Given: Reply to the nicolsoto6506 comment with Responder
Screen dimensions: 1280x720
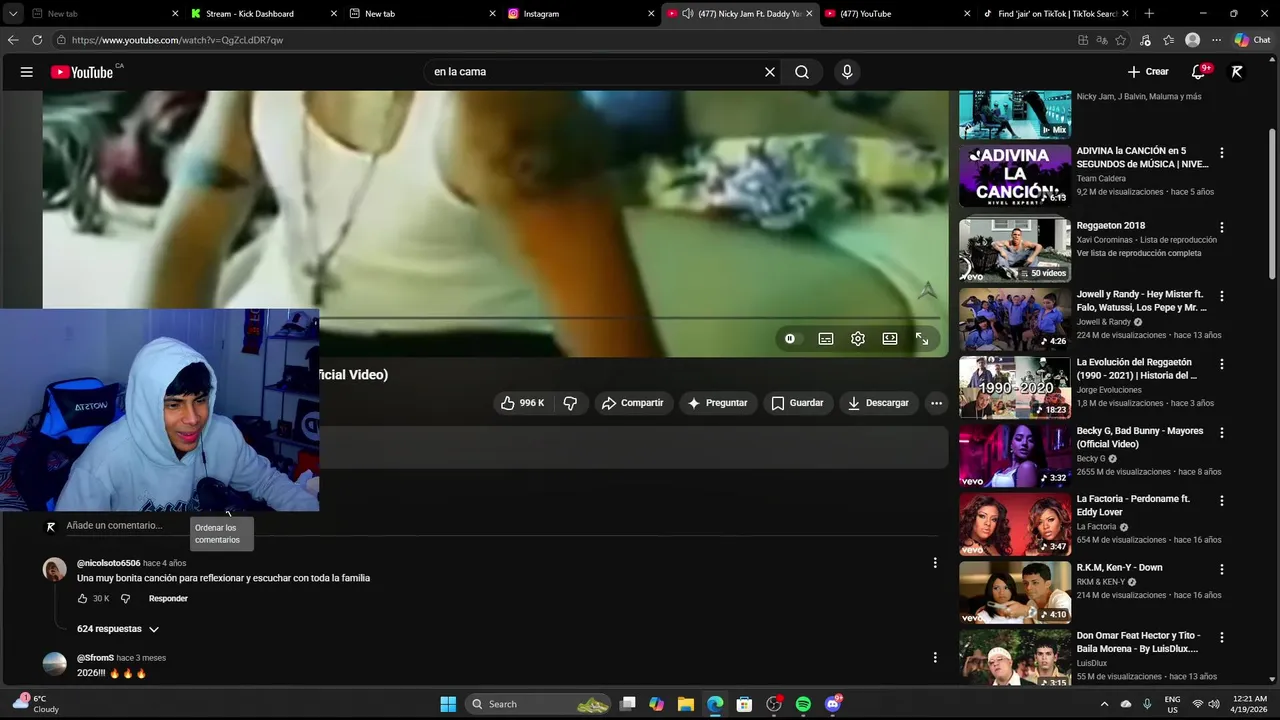Looking at the screenshot, I should 168,599.
